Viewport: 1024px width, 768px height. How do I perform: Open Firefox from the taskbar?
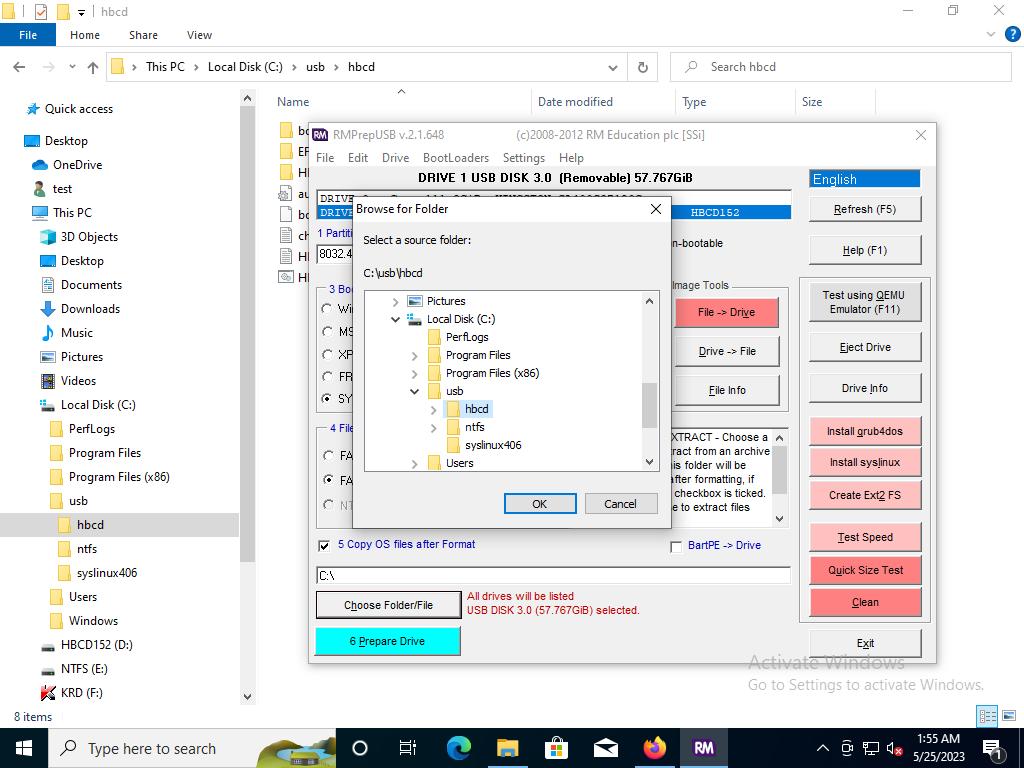(x=655, y=748)
